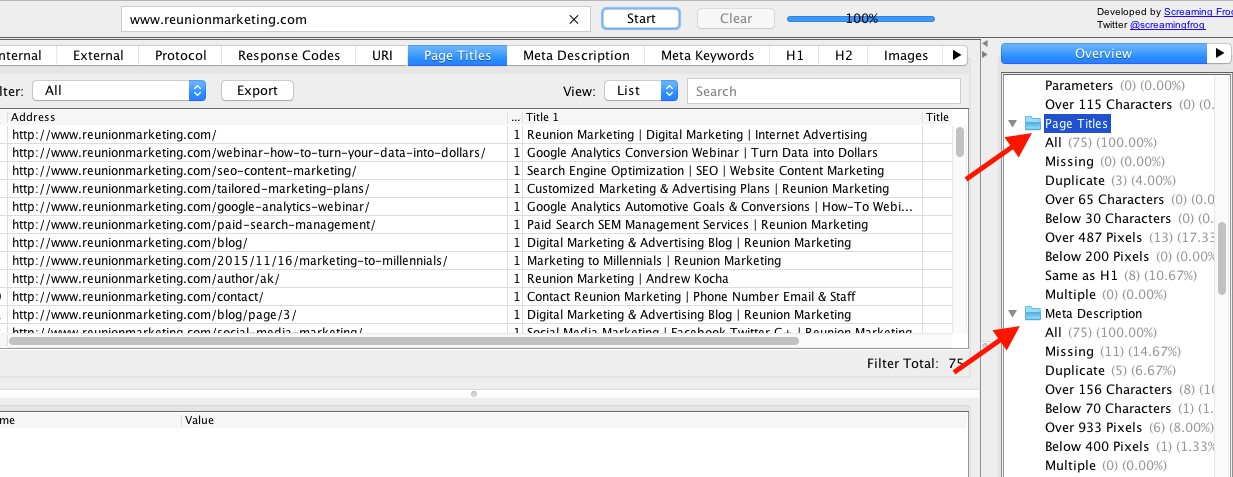The height and width of the screenshot is (477, 1233).
Task: Collapse the Meta Description tree section
Action: (x=1012, y=314)
